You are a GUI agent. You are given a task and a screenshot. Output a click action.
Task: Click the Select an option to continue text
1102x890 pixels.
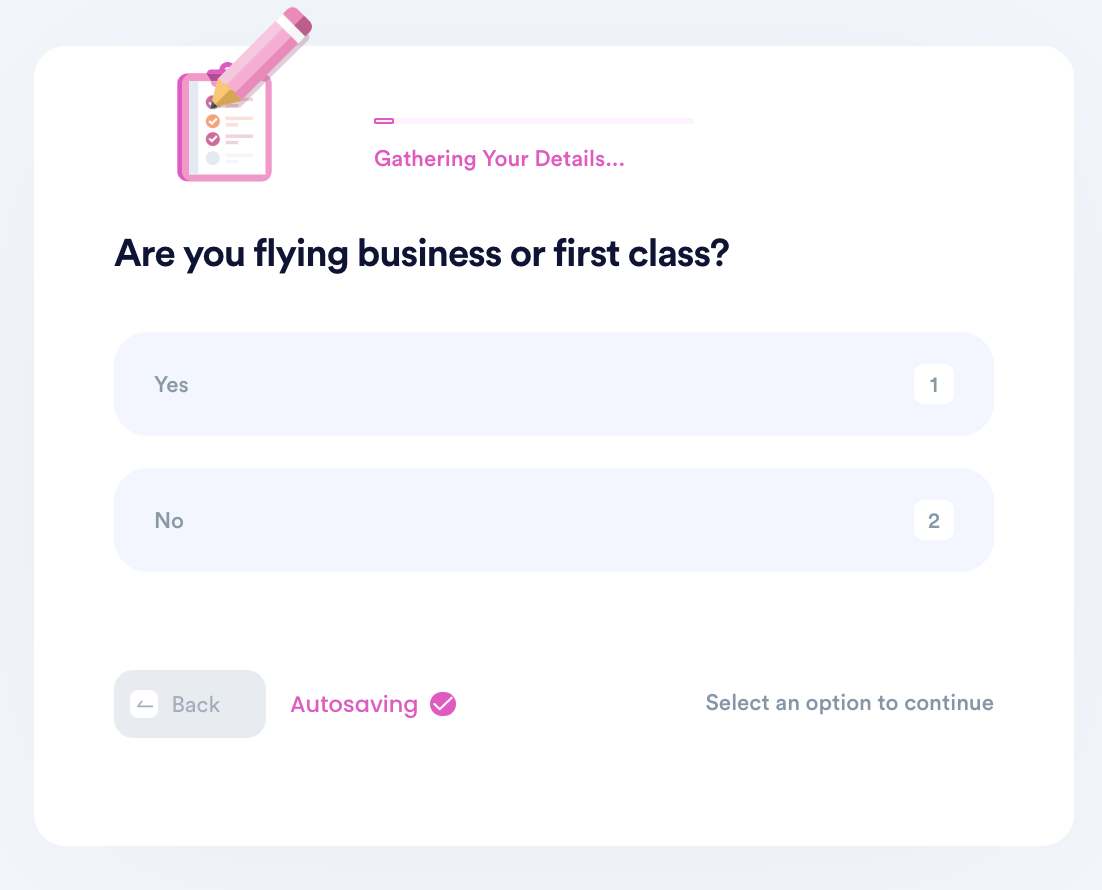coord(849,702)
